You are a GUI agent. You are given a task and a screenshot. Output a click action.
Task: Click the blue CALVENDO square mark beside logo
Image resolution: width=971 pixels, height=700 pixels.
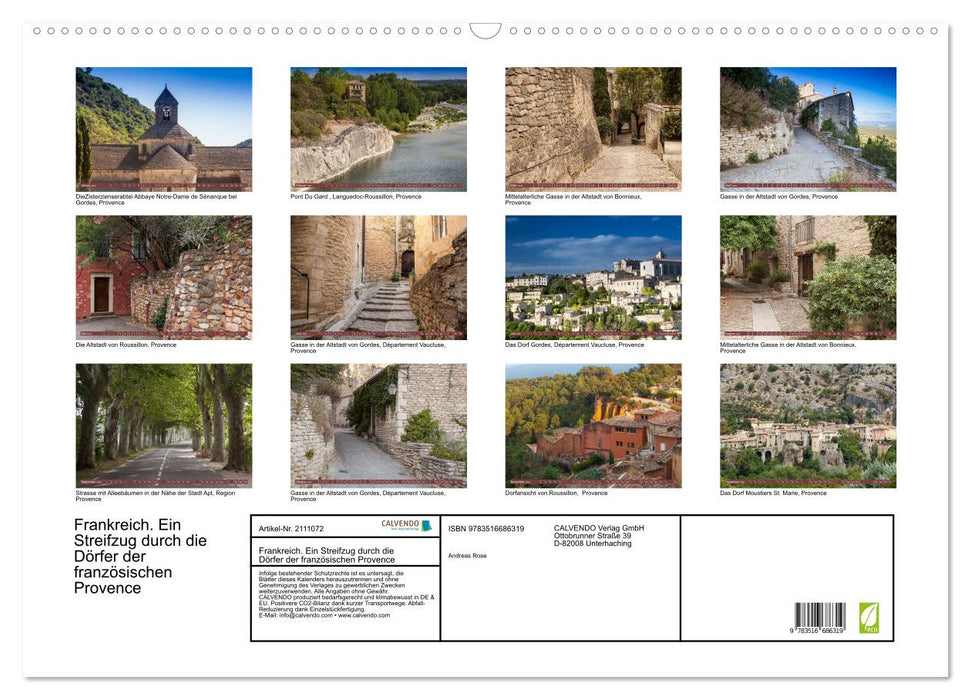[x=426, y=526]
